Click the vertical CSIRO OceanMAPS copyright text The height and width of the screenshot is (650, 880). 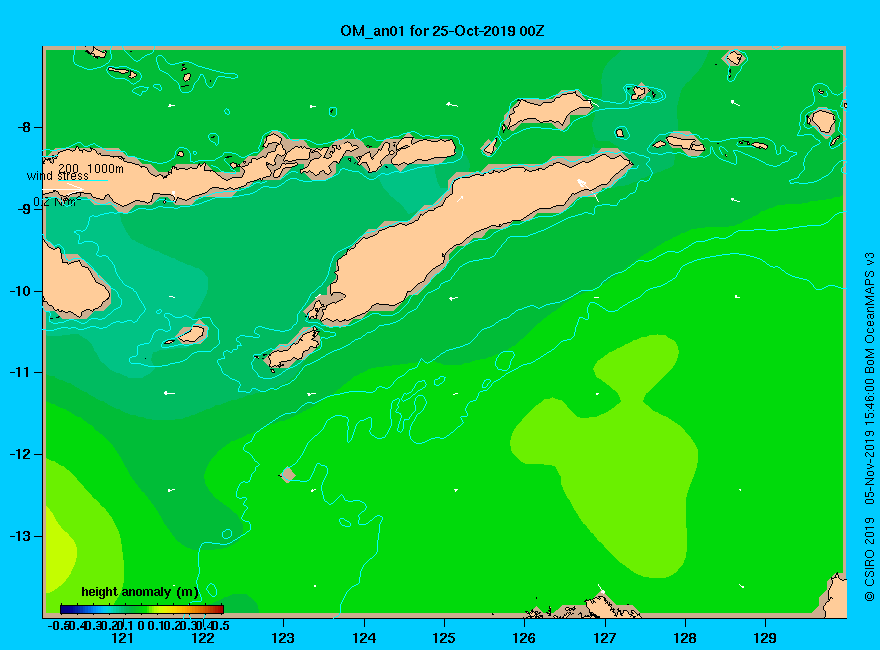(869, 427)
